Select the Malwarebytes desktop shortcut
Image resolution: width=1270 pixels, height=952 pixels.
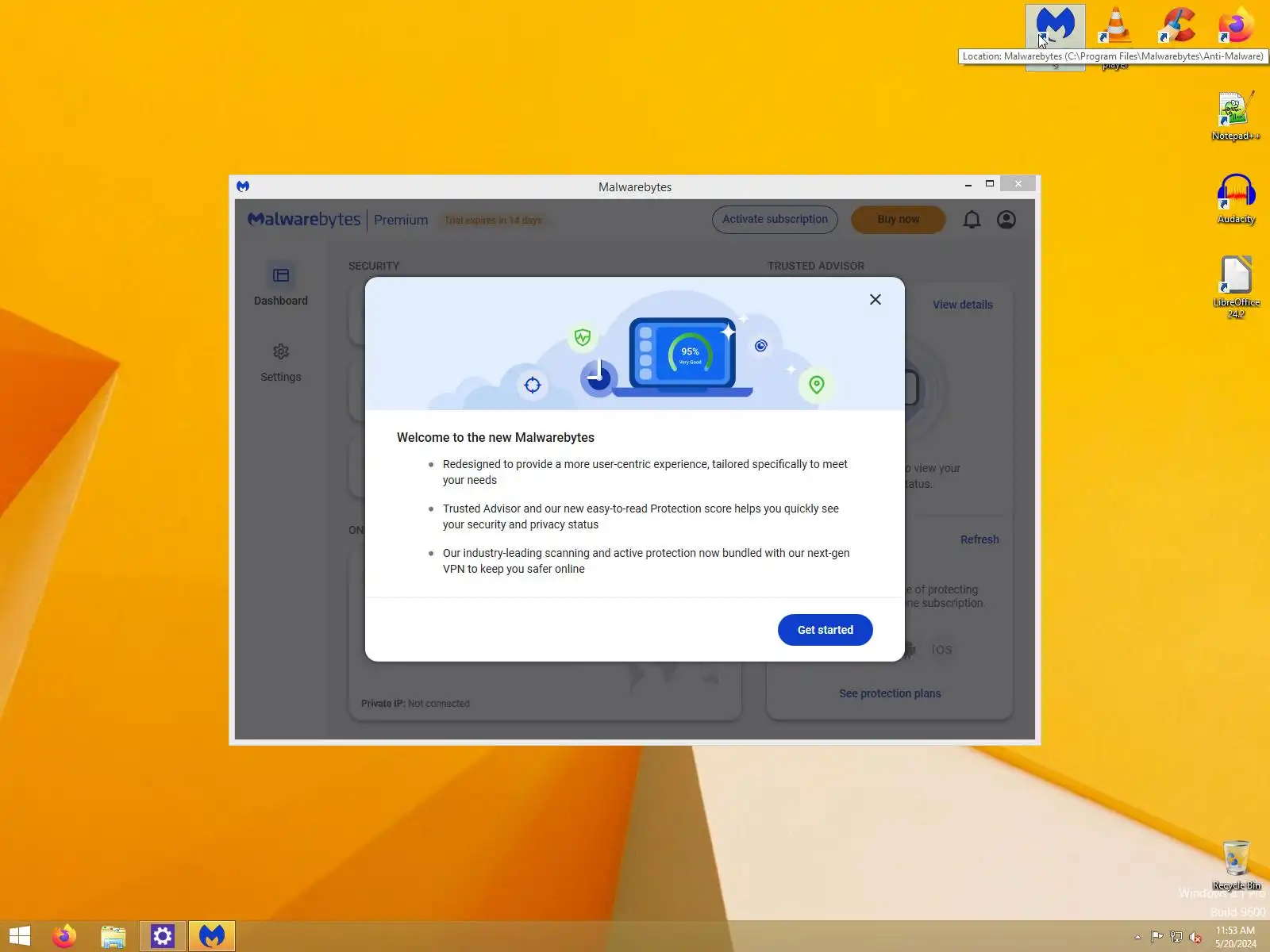1056,36
